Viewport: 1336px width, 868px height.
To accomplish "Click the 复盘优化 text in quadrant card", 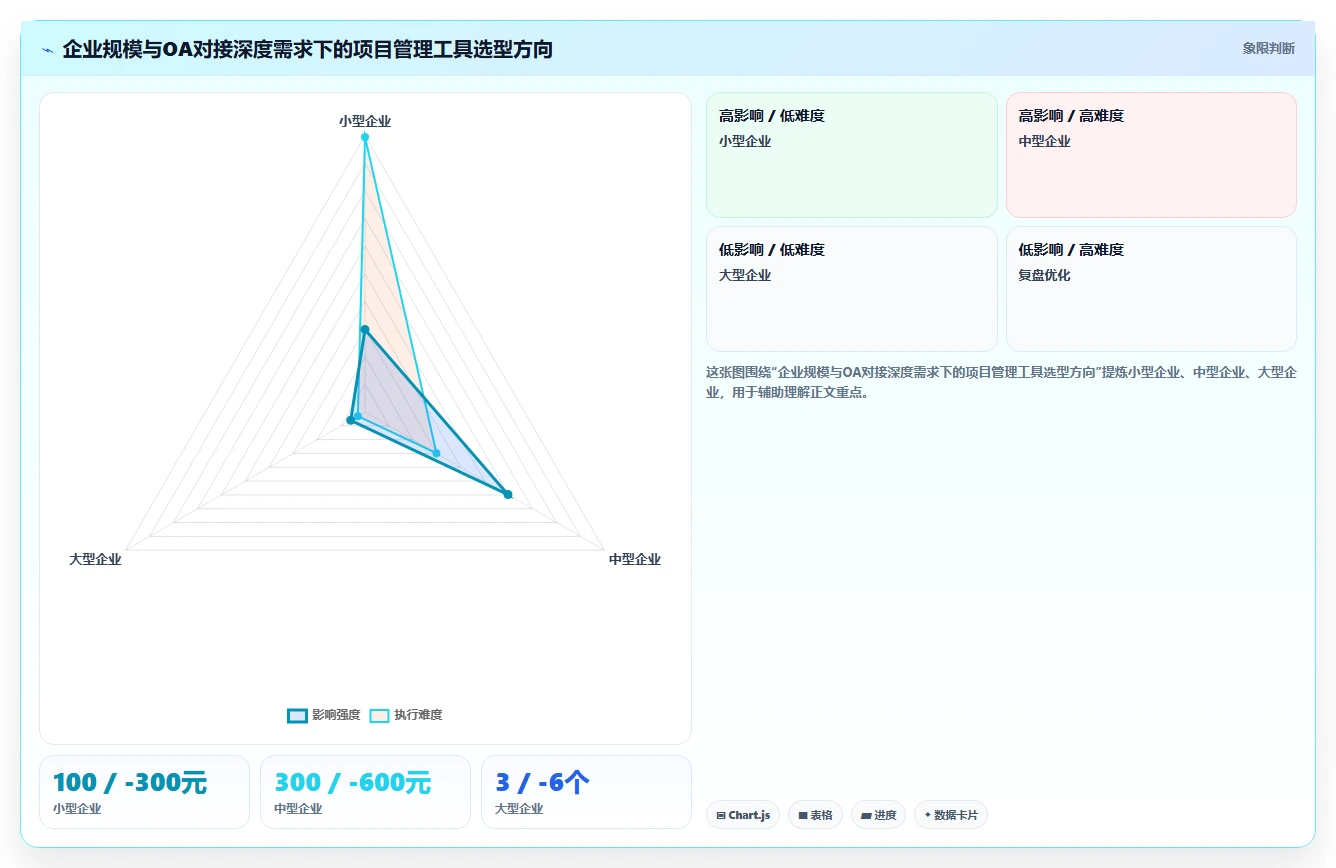I will (1044, 275).
